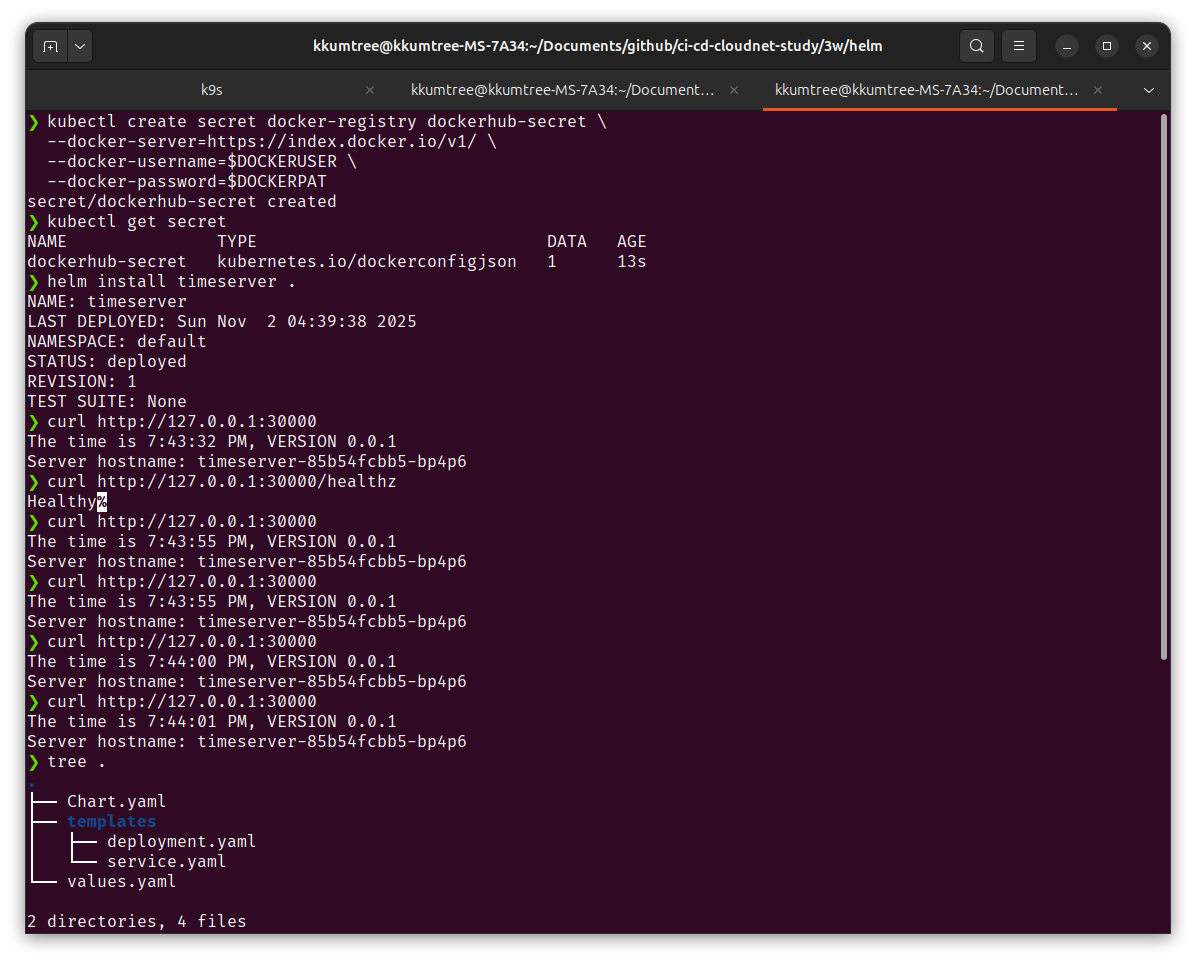Click 'tree .' command

pos(76,761)
